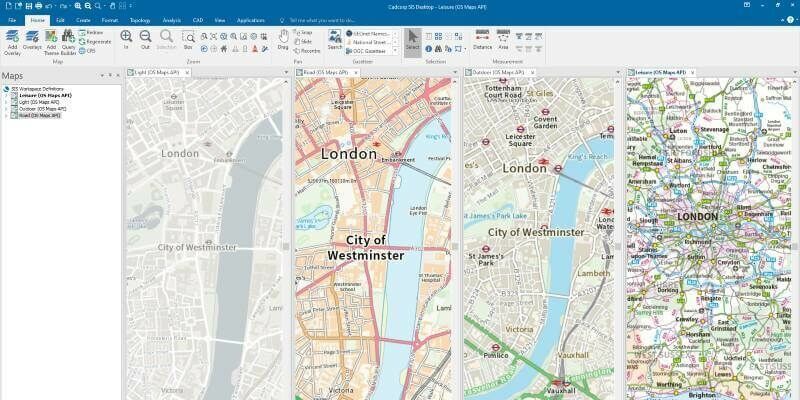Close the Road (OS Maps API) tab

pyautogui.click(x=357, y=72)
